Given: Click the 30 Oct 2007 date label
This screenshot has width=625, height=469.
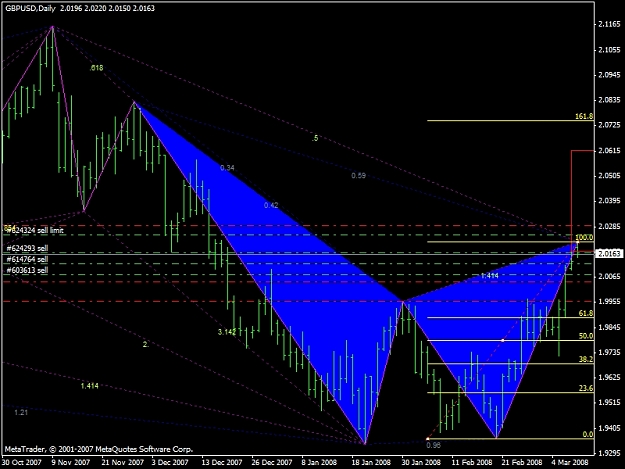Looking at the screenshot, I should click(x=22, y=462).
